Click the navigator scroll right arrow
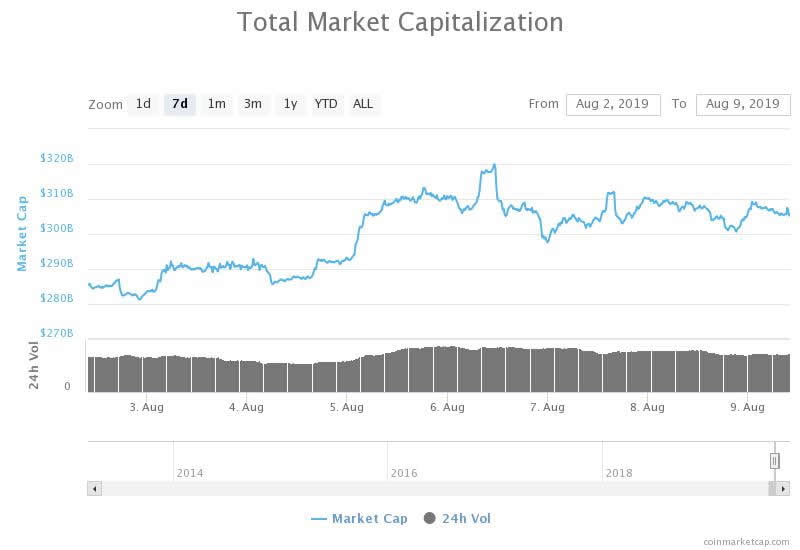This screenshot has height=550, width=800. [783, 488]
